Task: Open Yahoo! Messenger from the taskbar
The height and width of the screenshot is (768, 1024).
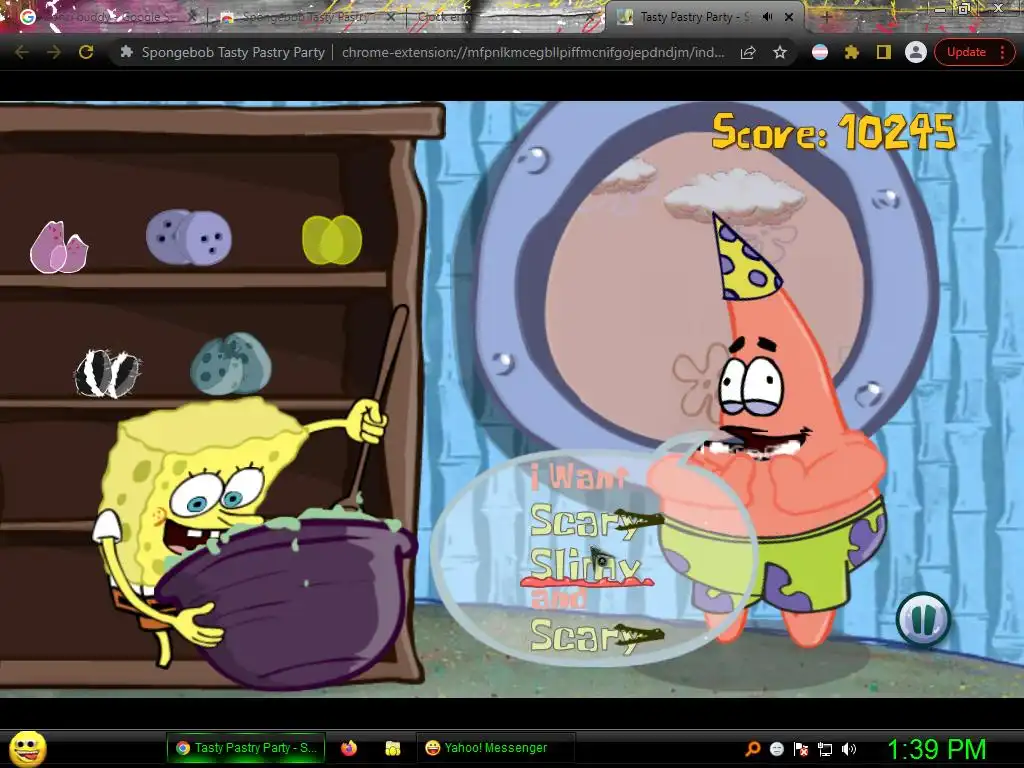Action: coord(494,748)
